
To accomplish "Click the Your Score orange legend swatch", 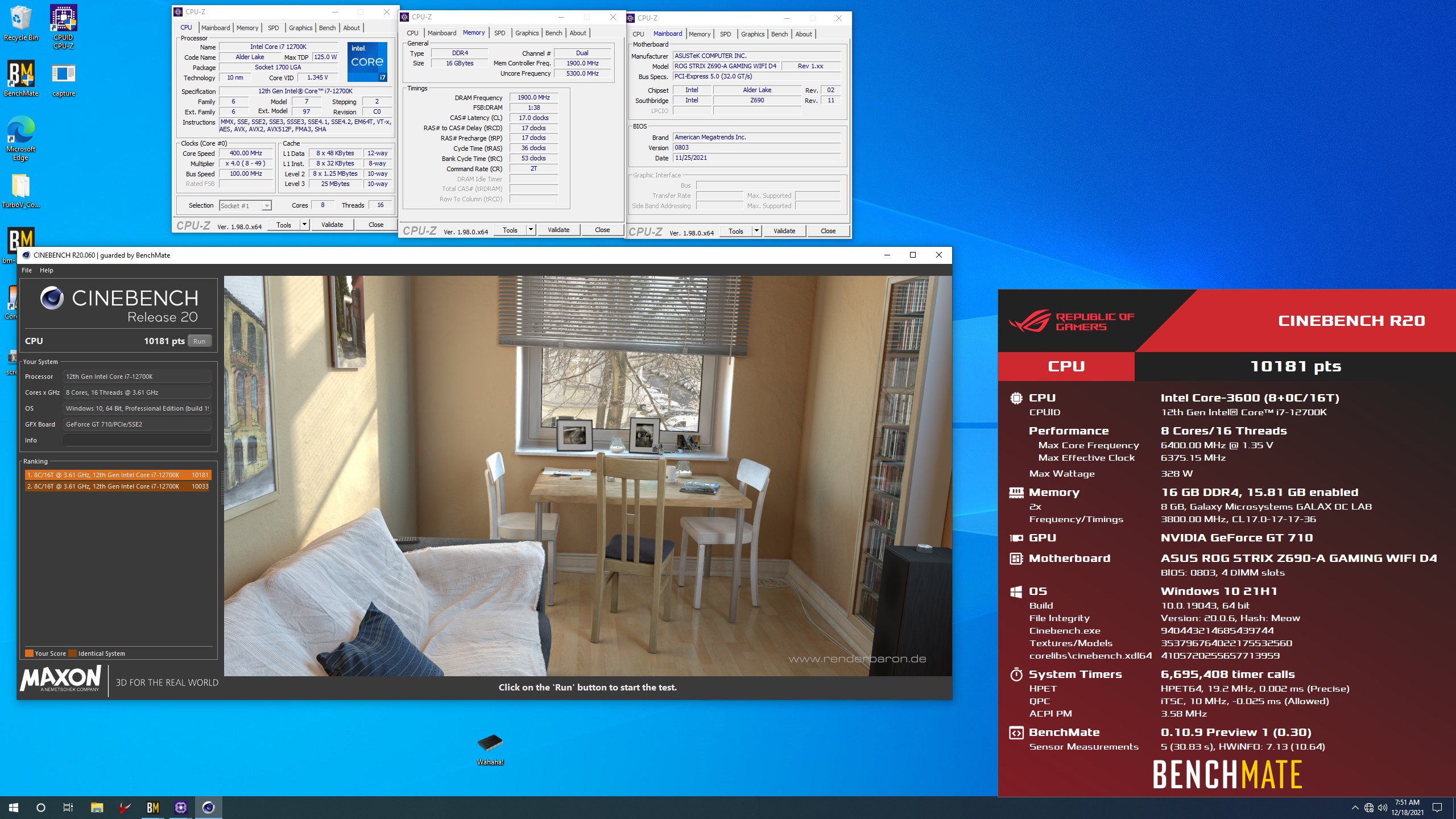I will [29, 653].
